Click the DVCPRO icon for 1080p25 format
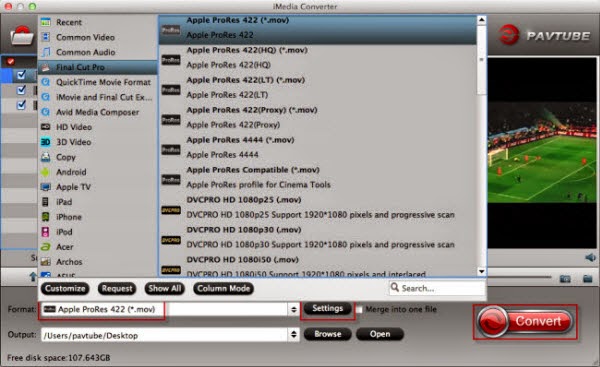600x367 pixels. point(171,210)
